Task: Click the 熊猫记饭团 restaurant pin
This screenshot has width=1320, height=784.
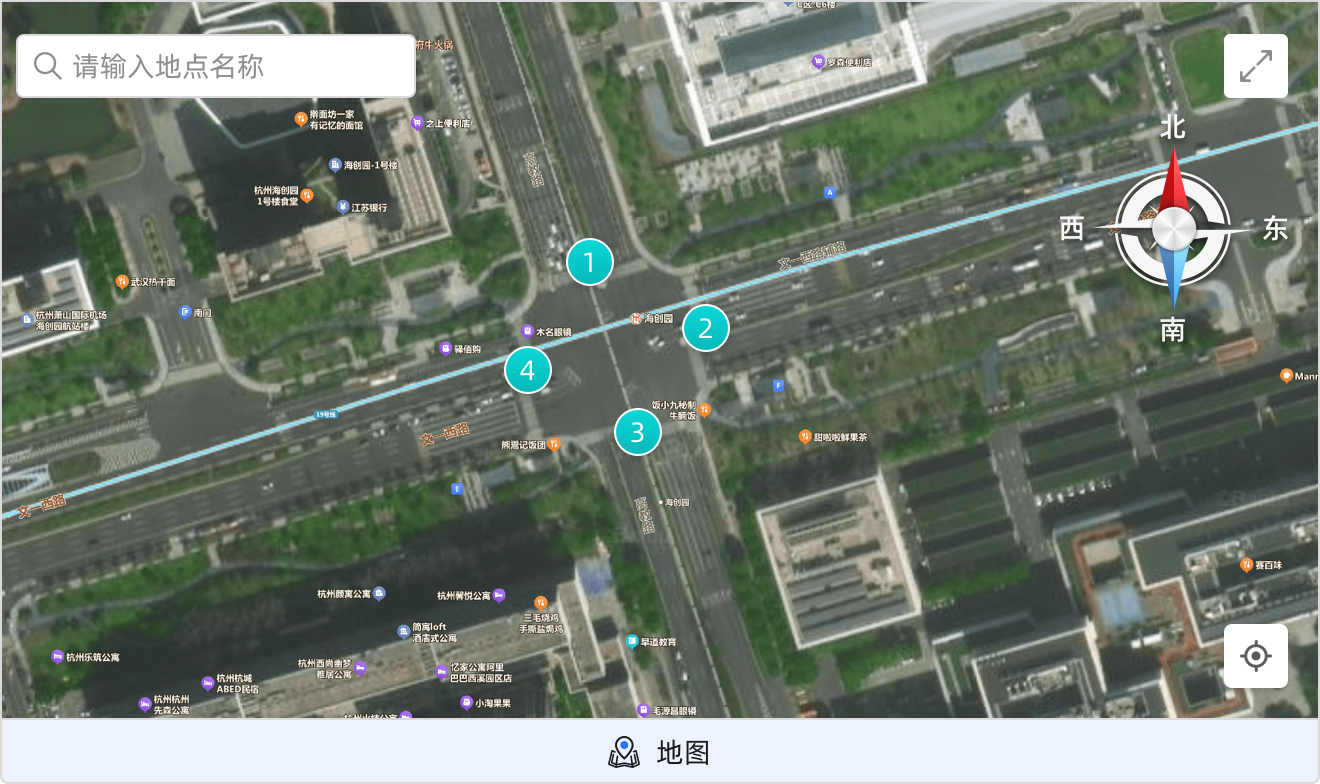Action: [x=553, y=444]
